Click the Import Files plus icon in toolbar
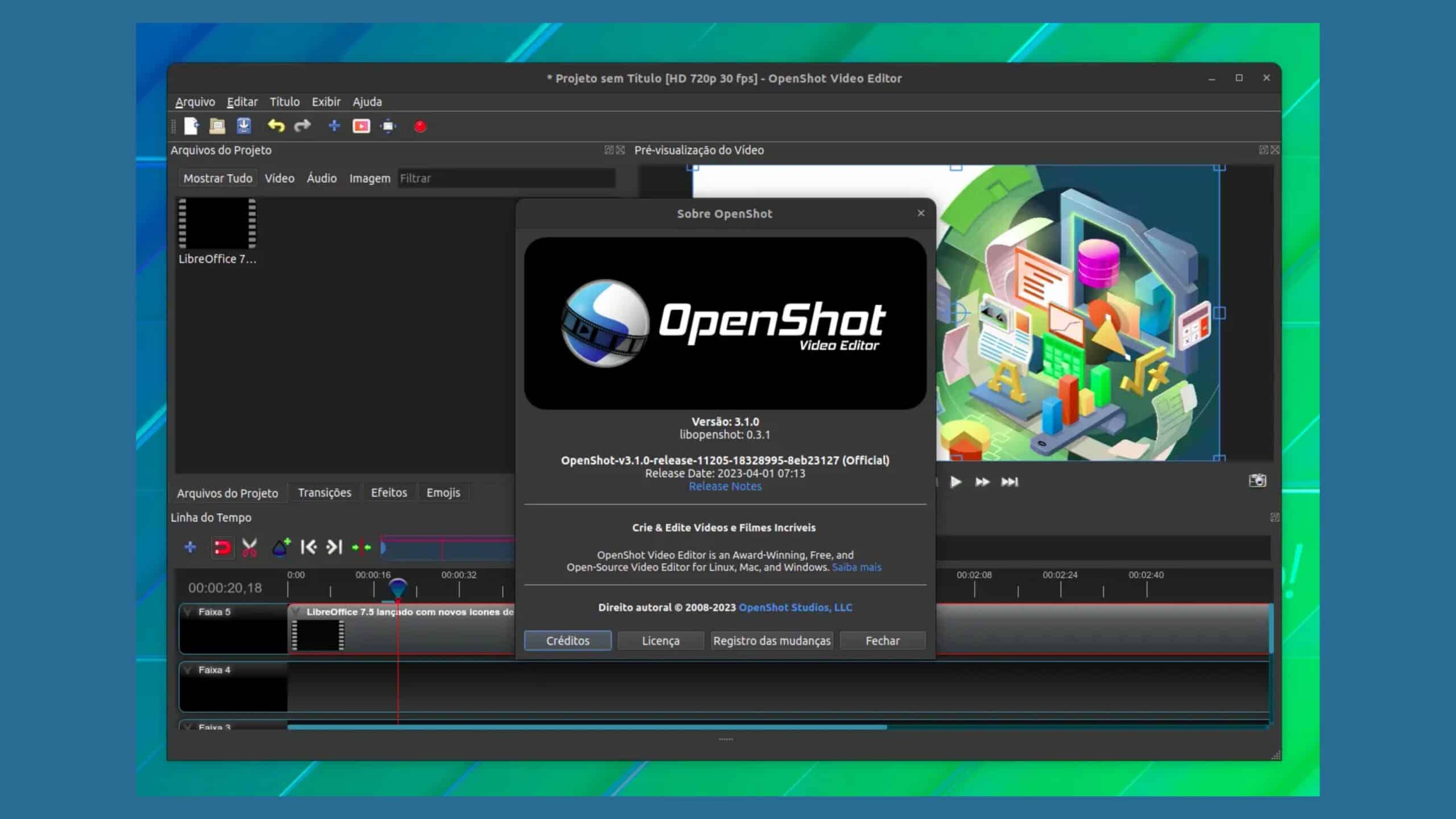The height and width of the screenshot is (819, 1456). [334, 126]
